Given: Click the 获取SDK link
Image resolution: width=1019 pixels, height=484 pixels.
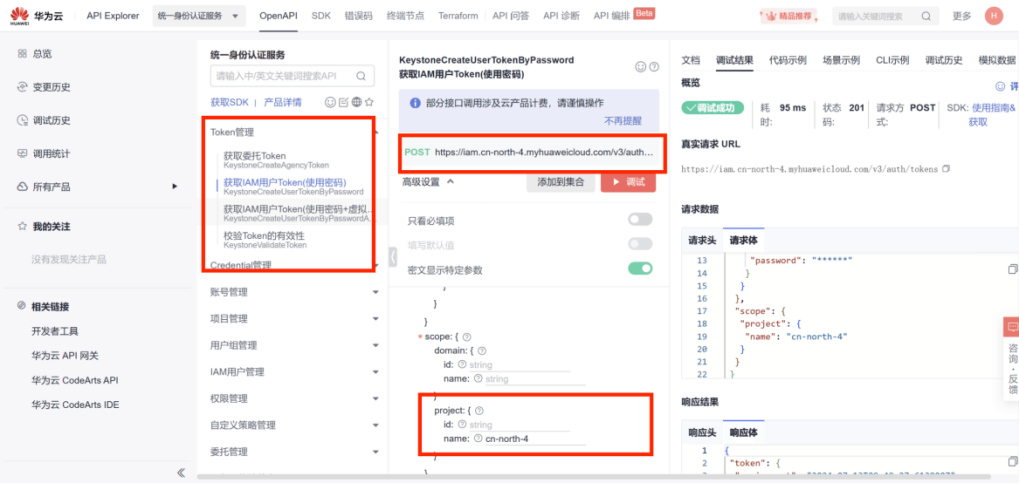Looking at the screenshot, I should click(229, 102).
